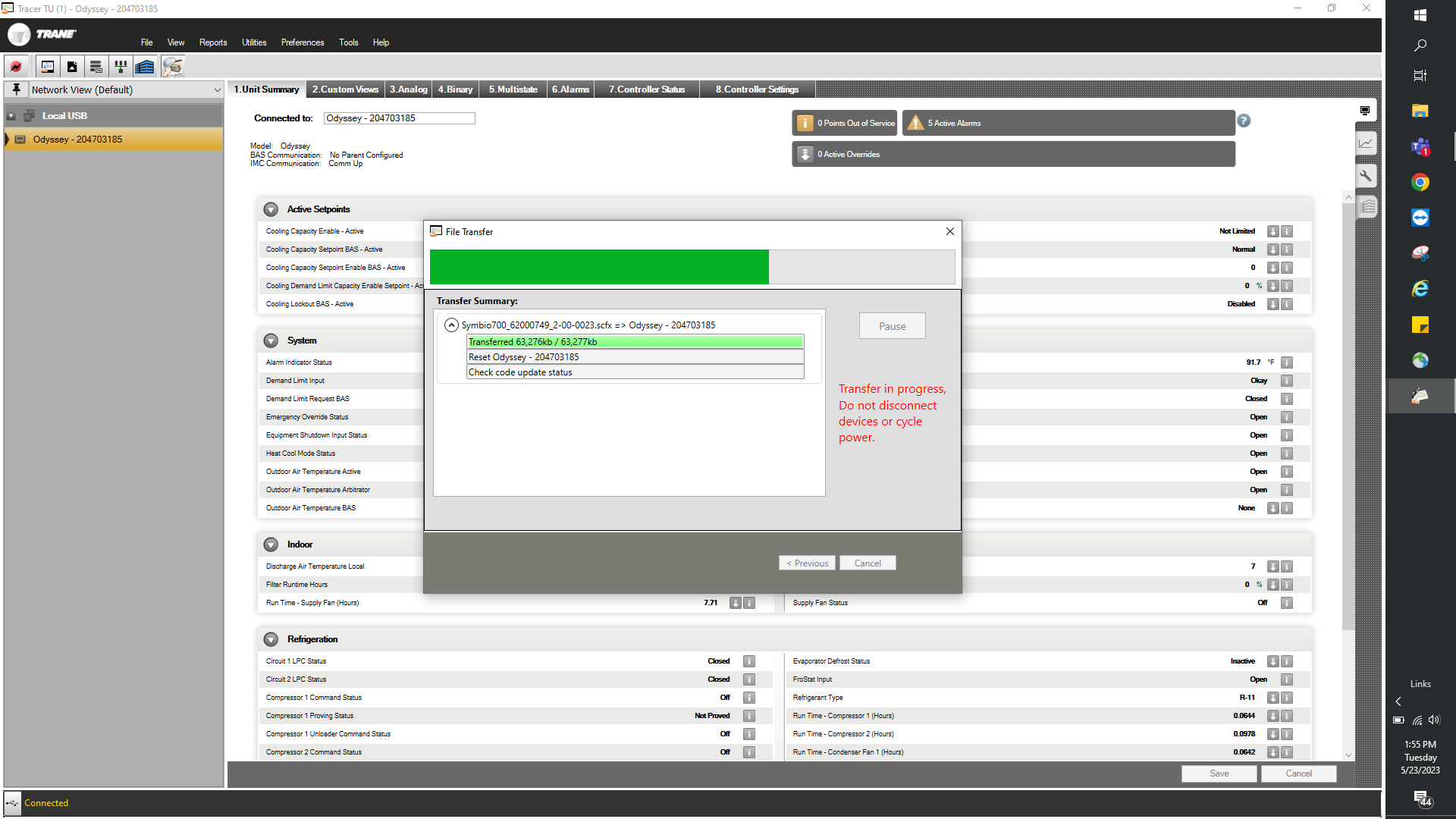Select Check code update status row
1456x819 pixels.
tap(635, 372)
